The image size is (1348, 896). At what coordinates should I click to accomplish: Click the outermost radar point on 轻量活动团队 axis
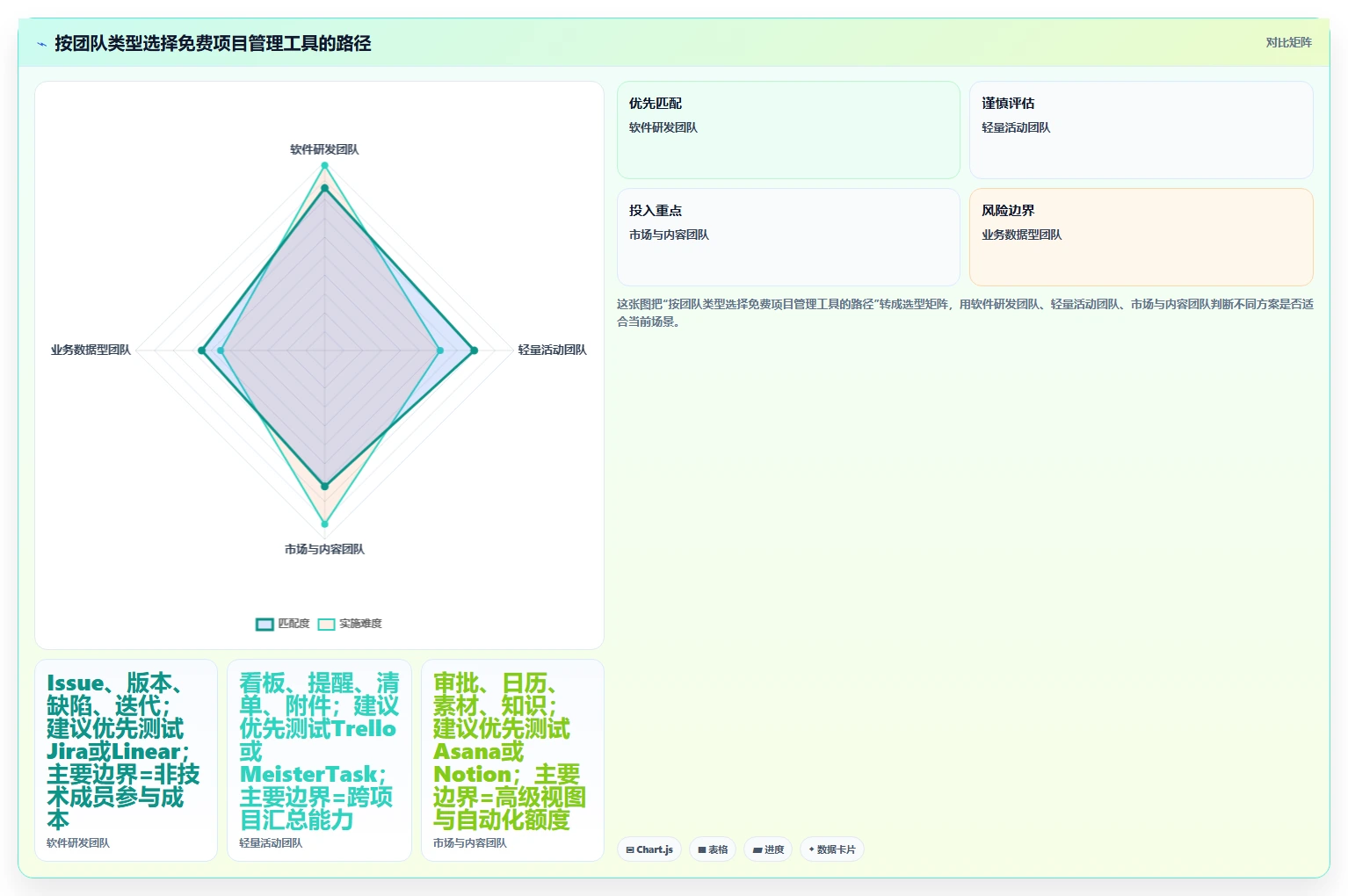coord(474,350)
